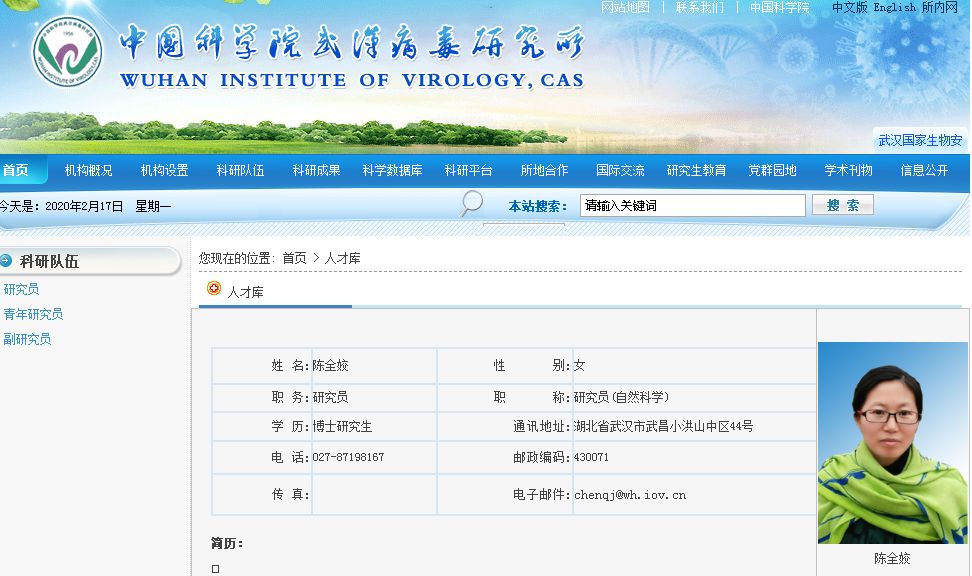The image size is (972, 576).
Task: Click the 搜索 search button
Action: pos(843,205)
